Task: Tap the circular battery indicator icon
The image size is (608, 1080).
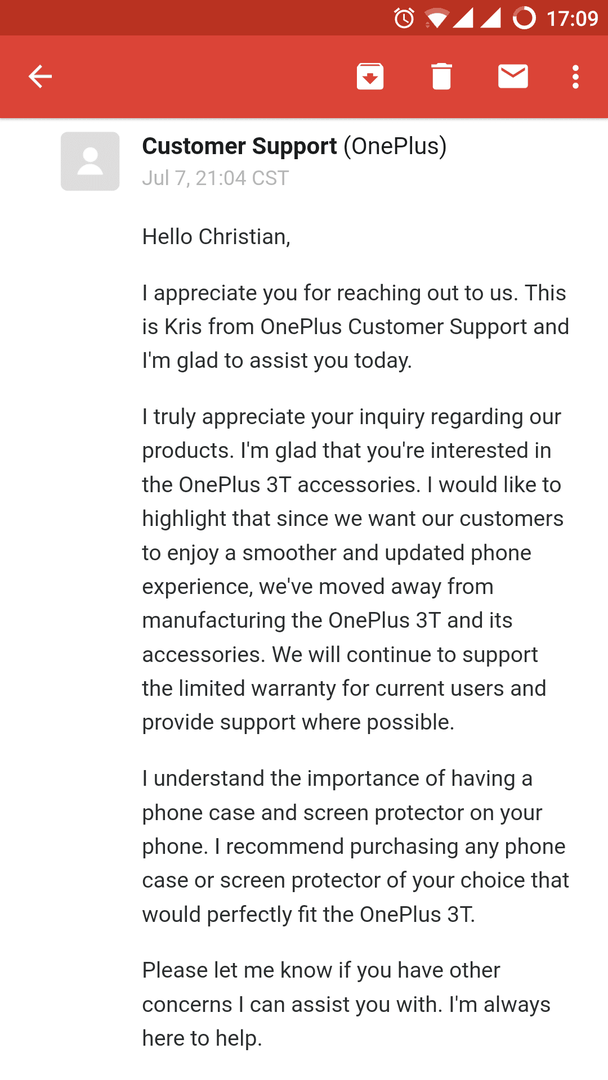Action: coord(524,18)
